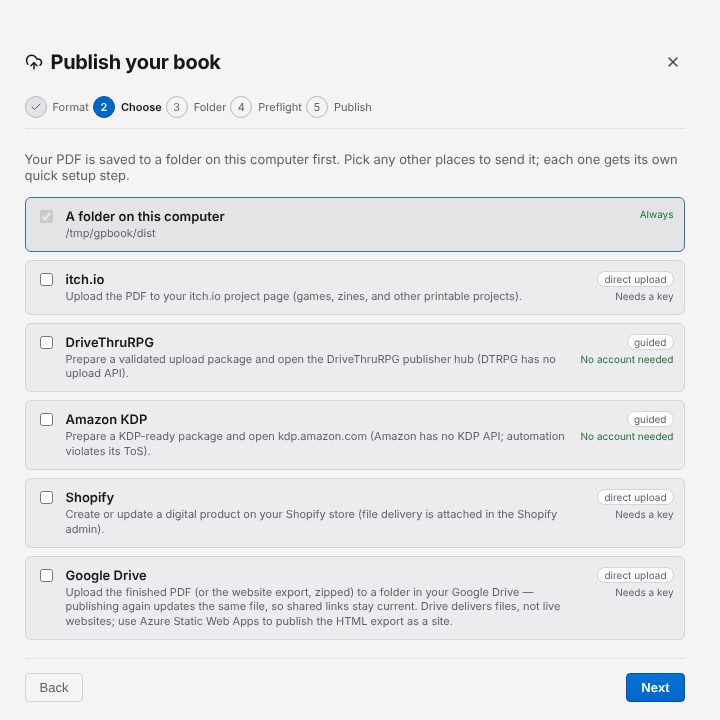The width and height of the screenshot is (720, 720).
Task: Click the green Always label
Action: [656, 214]
